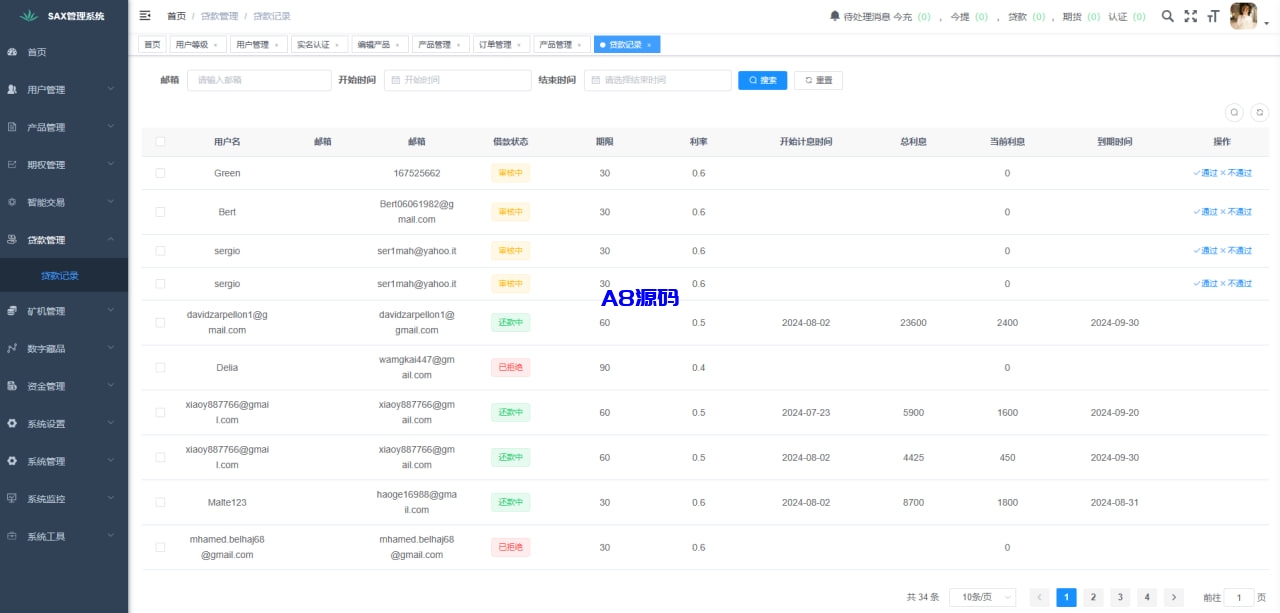1280x613 pixels.
Task: Go to page 2 of results
Action: coord(1093,597)
